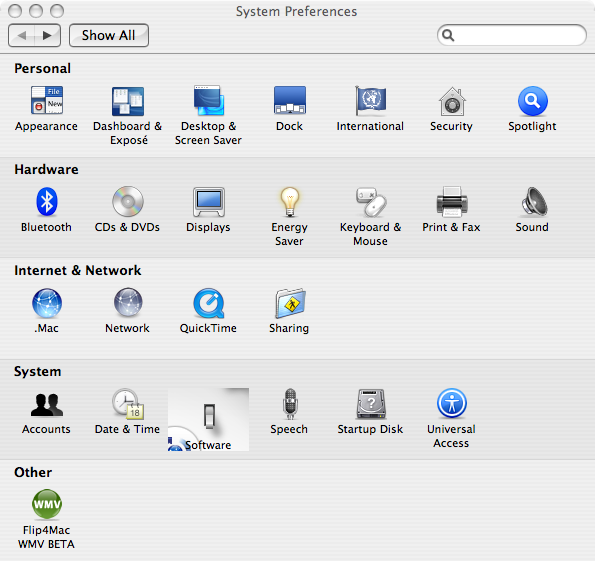Image resolution: width=595 pixels, height=561 pixels.
Task: Click the Show All button
Action: click(x=109, y=36)
